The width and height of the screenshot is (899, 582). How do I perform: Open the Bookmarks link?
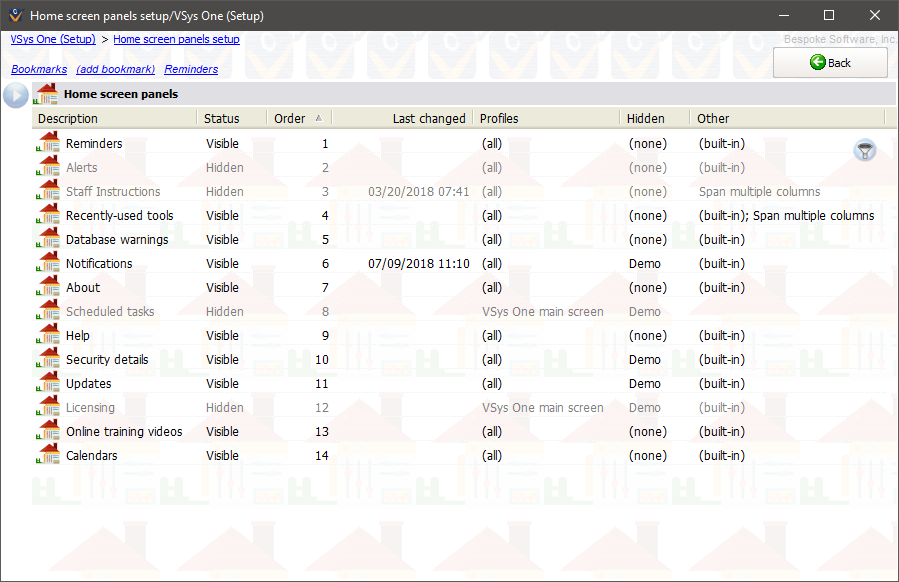pos(39,69)
